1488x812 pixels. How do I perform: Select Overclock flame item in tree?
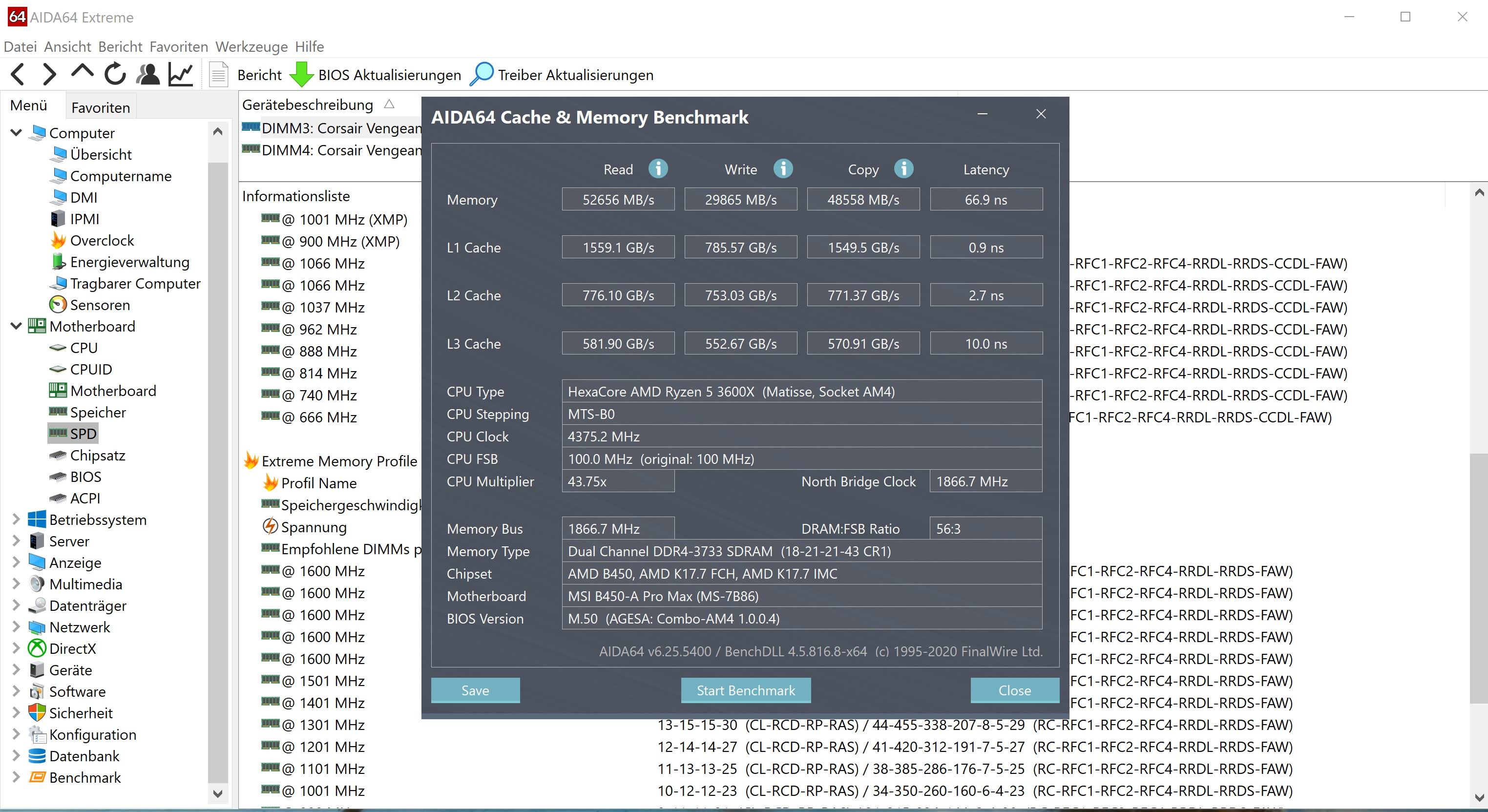click(x=92, y=240)
